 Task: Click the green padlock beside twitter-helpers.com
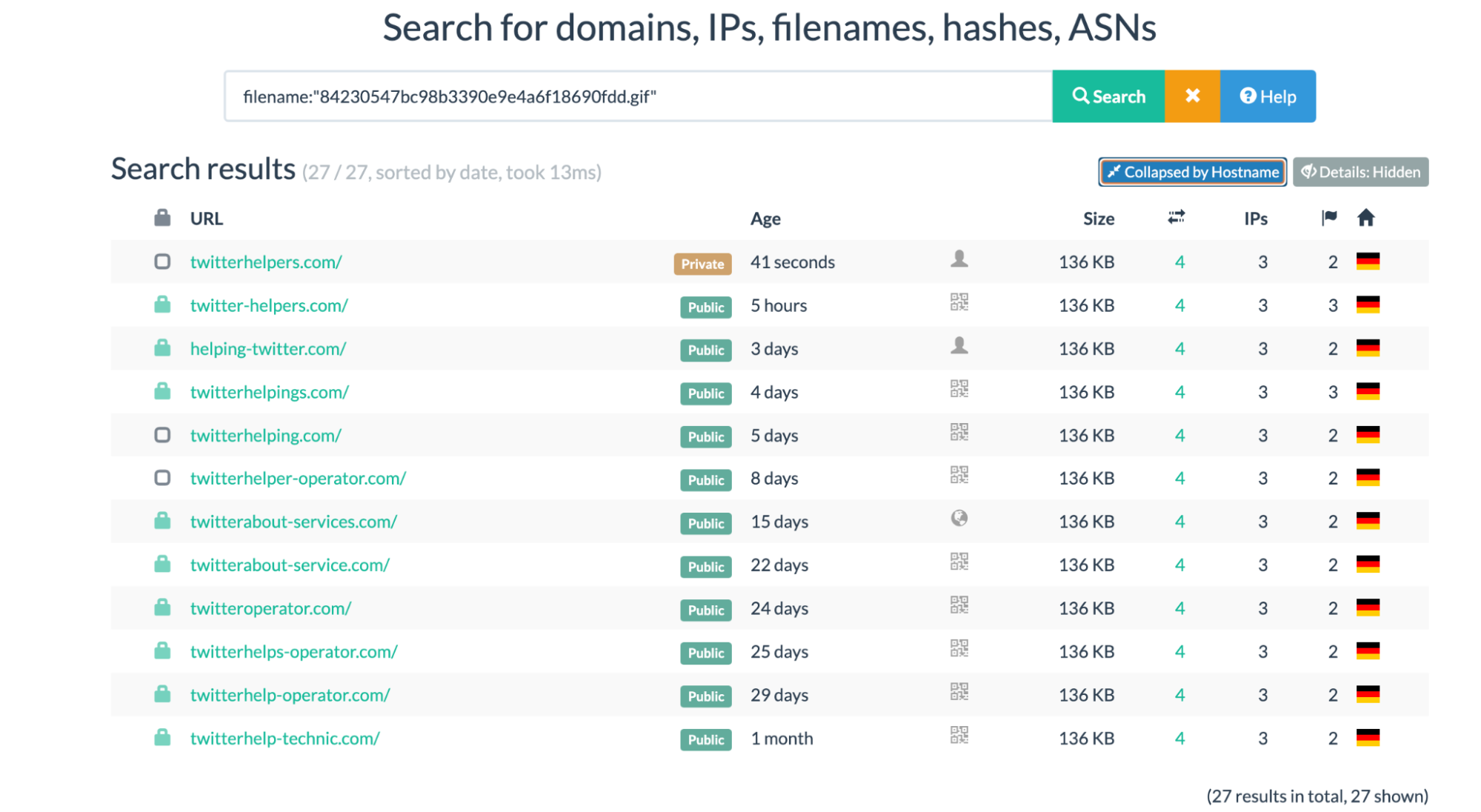coord(162,302)
